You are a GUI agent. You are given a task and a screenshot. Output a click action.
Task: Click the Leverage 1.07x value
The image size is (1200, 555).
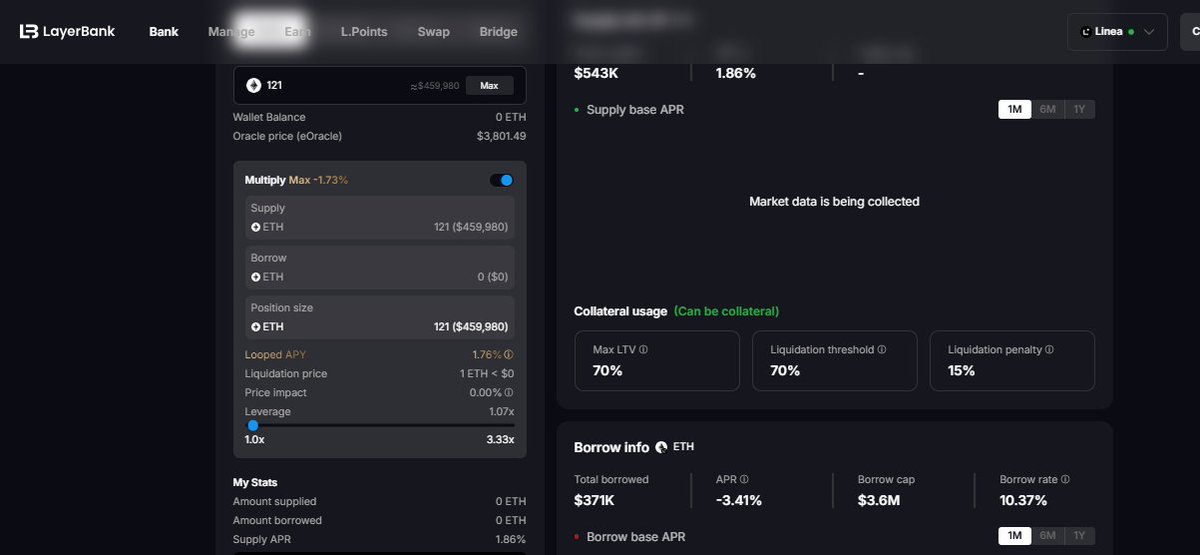[x=500, y=412]
